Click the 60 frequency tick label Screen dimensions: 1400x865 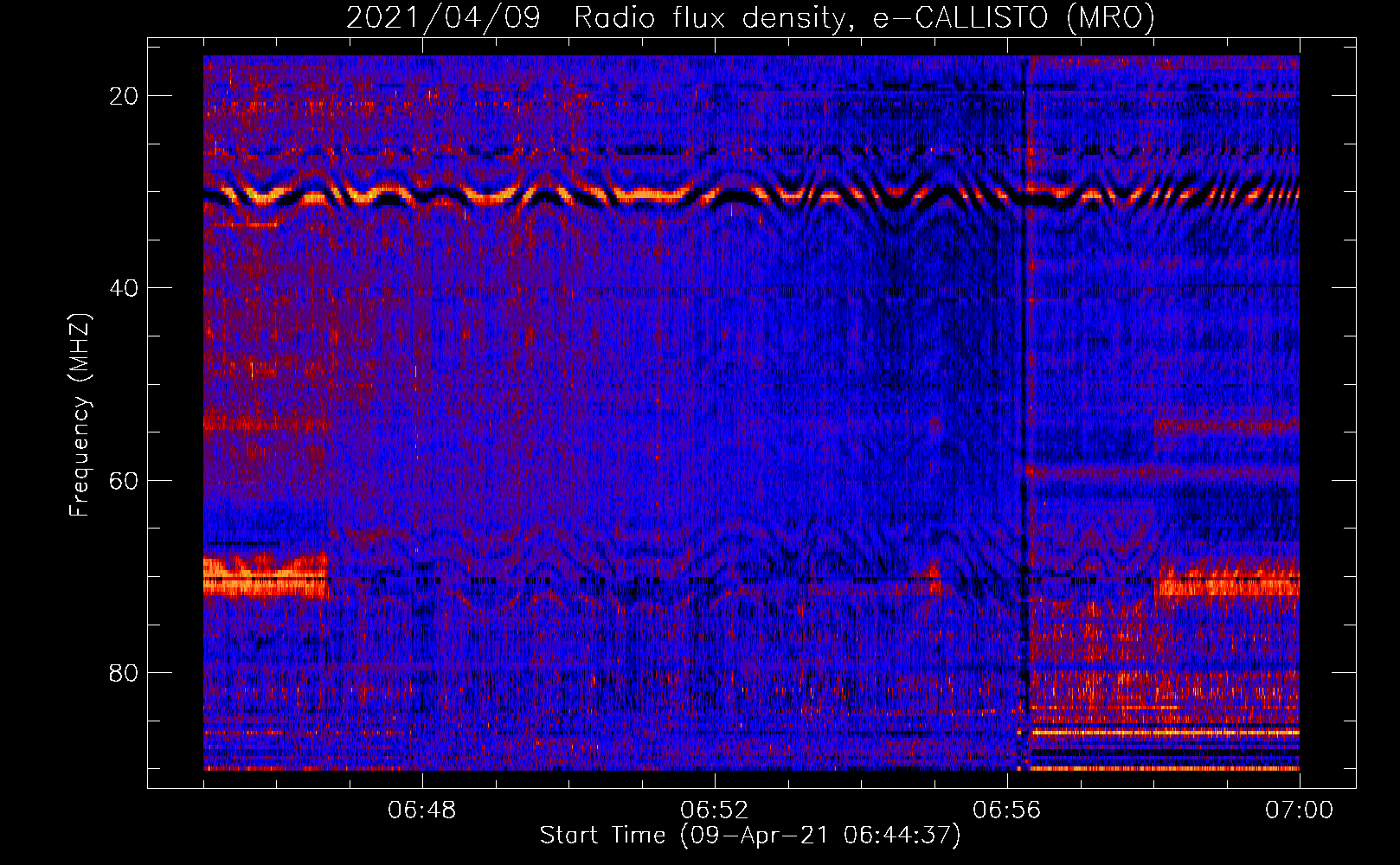tap(124, 480)
